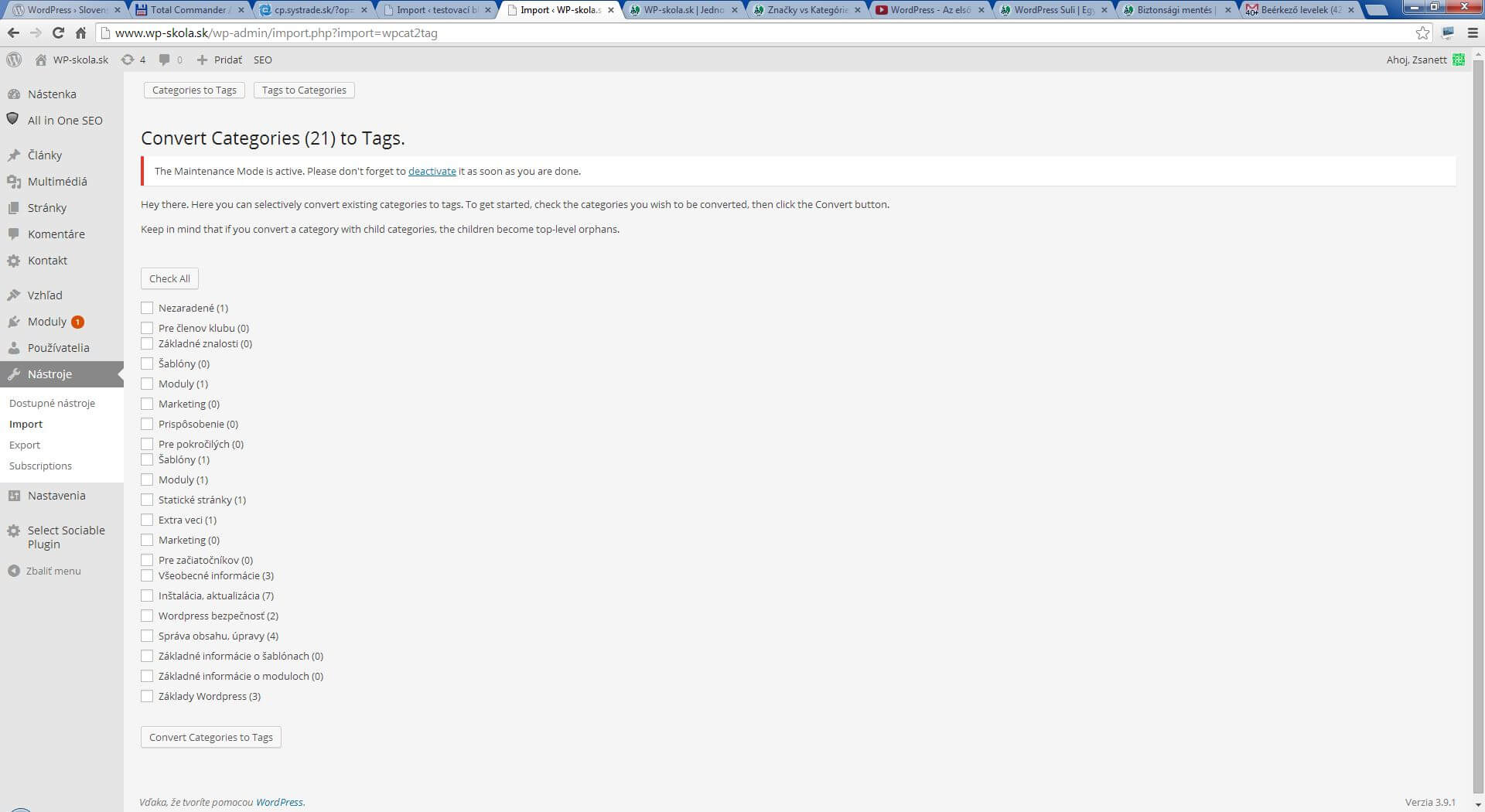
Task: Open the browser home page icon
Action: 80,33
